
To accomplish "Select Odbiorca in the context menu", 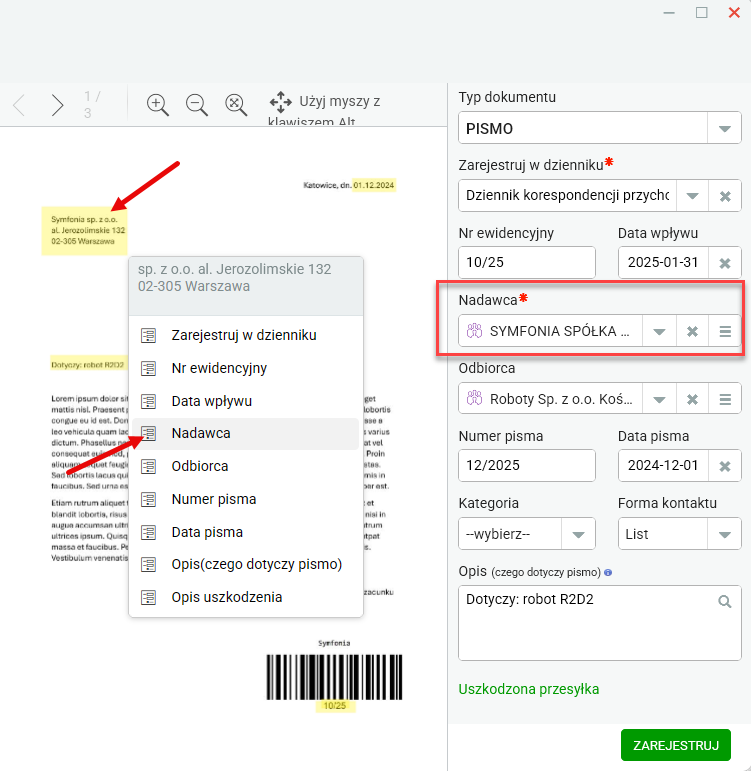I will point(245,466).
